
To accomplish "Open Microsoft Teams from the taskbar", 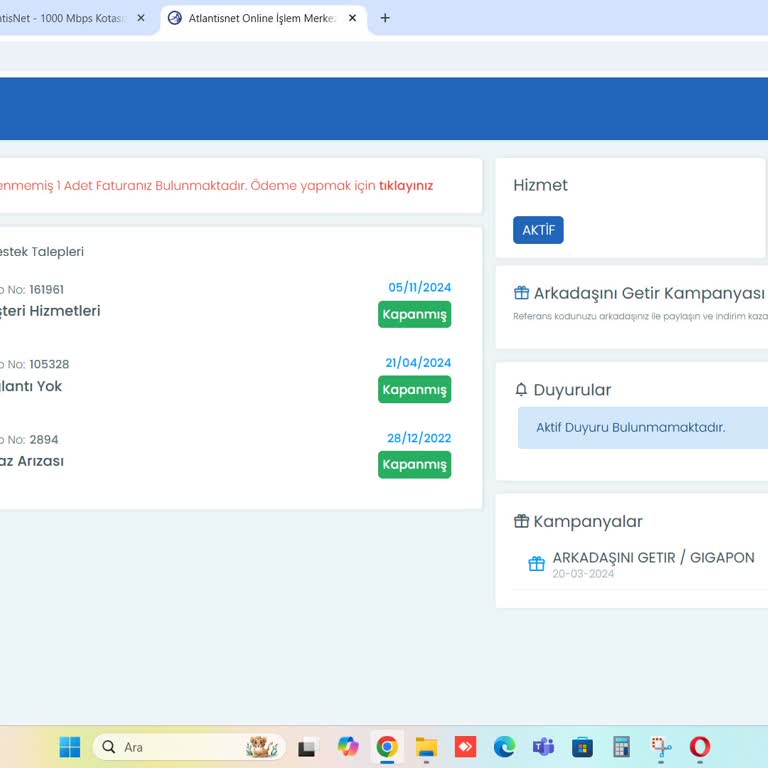I will point(543,747).
